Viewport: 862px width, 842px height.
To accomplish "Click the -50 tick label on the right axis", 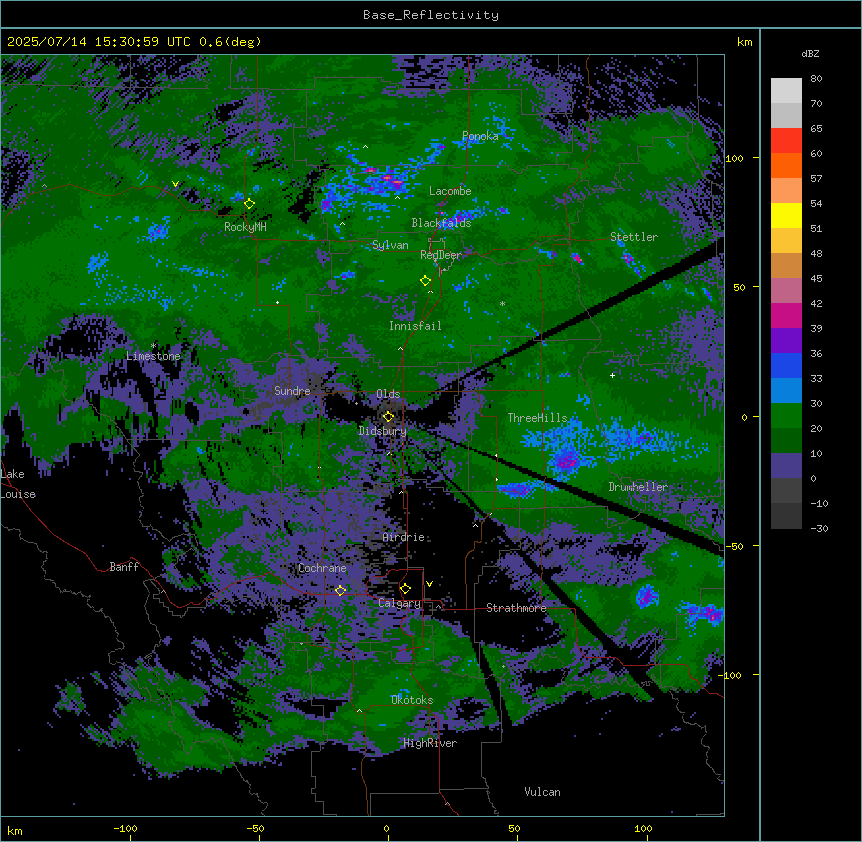I will [734, 546].
